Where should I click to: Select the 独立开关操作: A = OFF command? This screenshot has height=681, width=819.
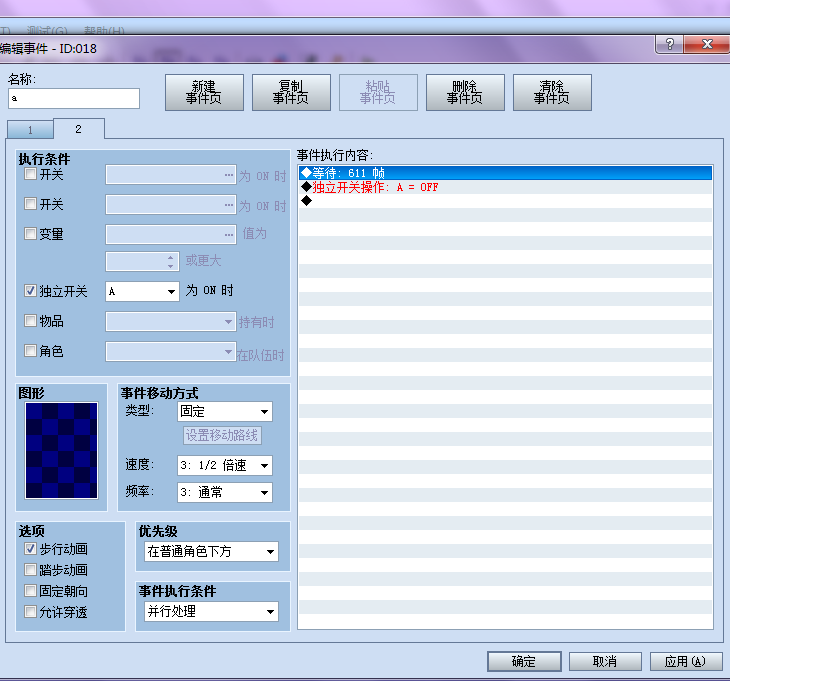pyautogui.click(x=505, y=187)
